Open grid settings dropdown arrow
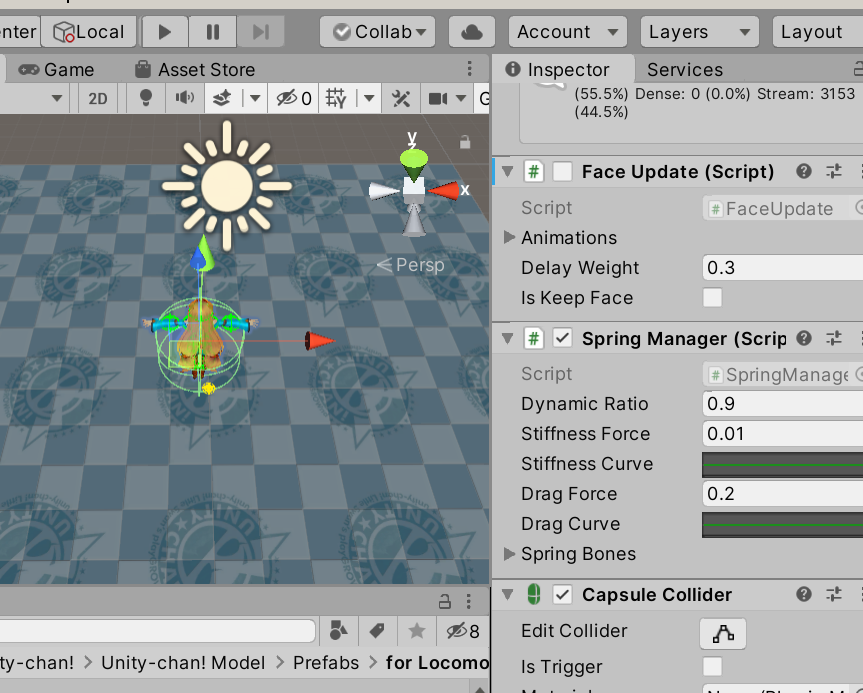 [369, 99]
